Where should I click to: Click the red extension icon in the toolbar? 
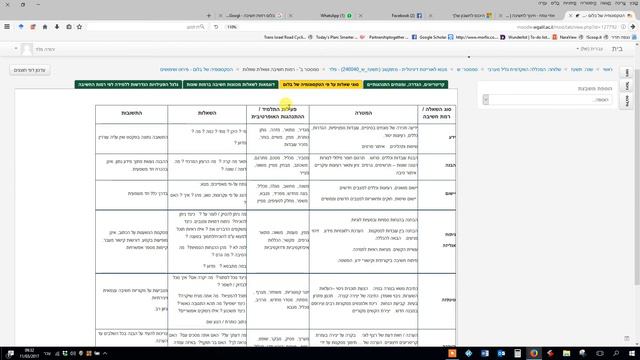[33, 27]
